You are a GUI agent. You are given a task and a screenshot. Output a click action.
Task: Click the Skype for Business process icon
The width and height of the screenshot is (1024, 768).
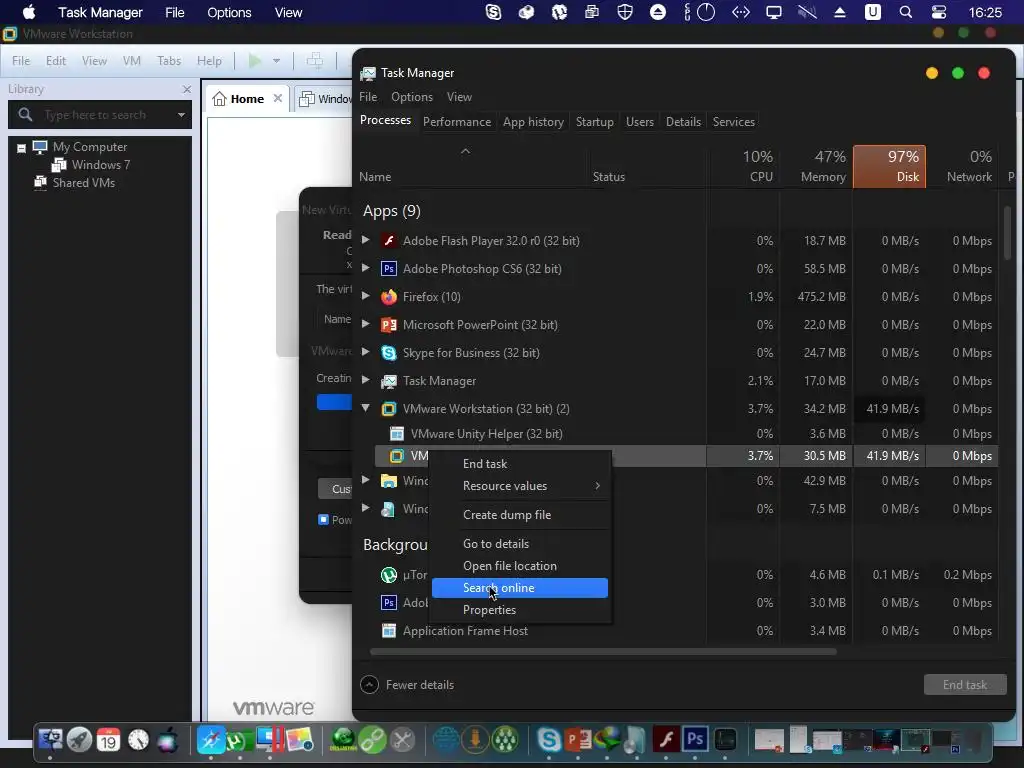coord(389,353)
